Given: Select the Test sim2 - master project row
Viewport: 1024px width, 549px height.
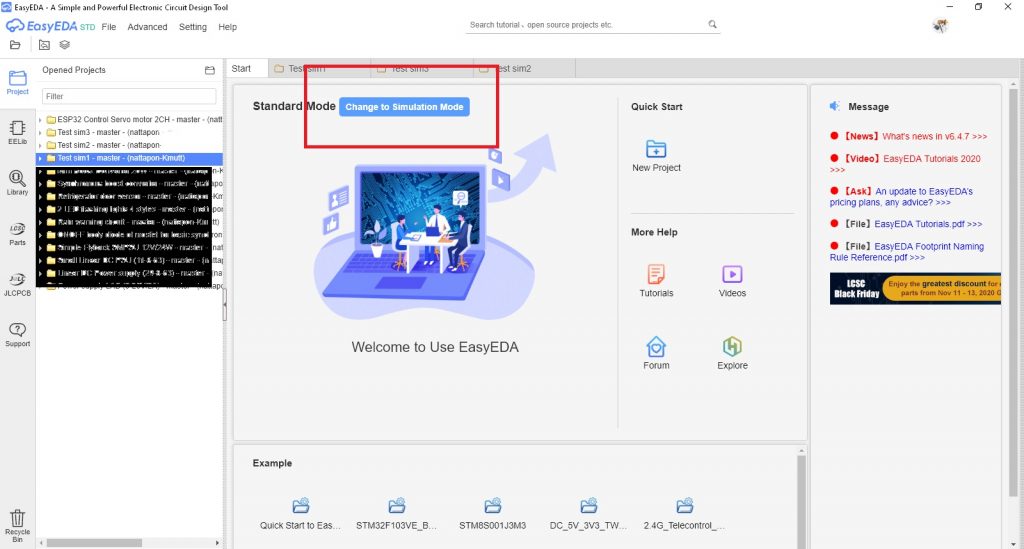Looking at the screenshot, I should click(x=129, y=146).
